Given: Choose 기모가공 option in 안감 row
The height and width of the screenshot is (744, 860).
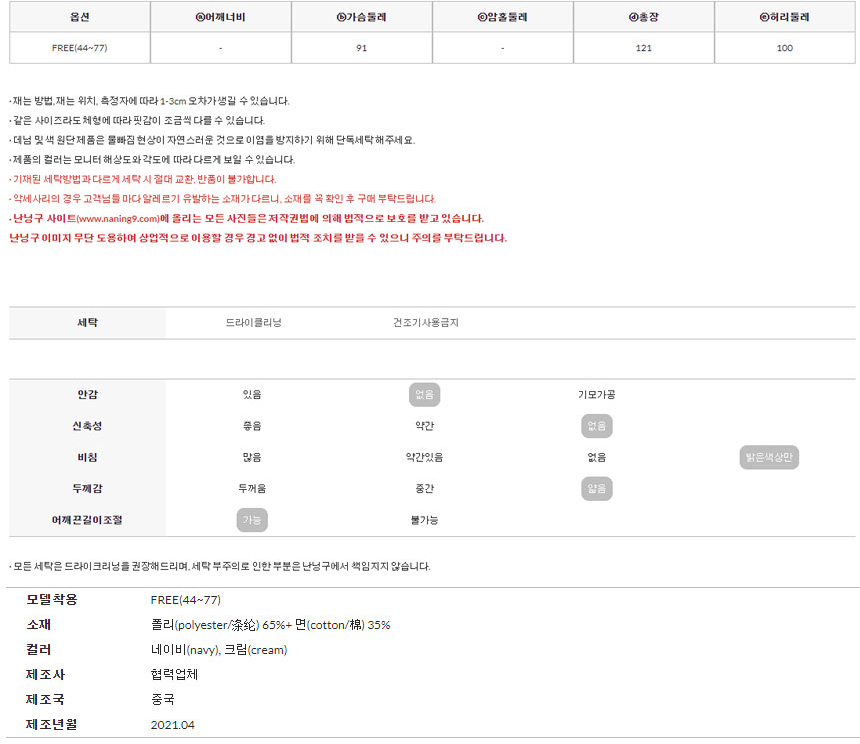Looking at the screenshot, I should [597, 395].
